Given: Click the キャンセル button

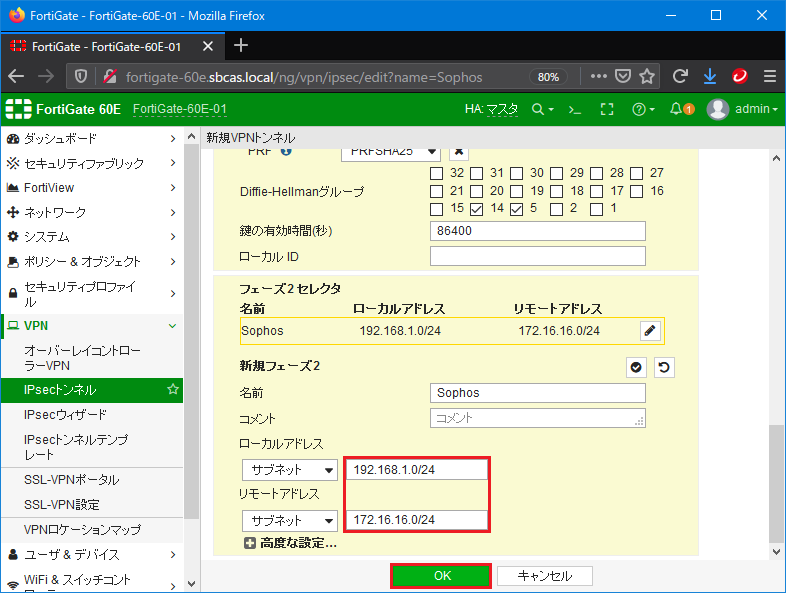Looking at the screenshot, I should pyautogui.click(x=545, y=576).
